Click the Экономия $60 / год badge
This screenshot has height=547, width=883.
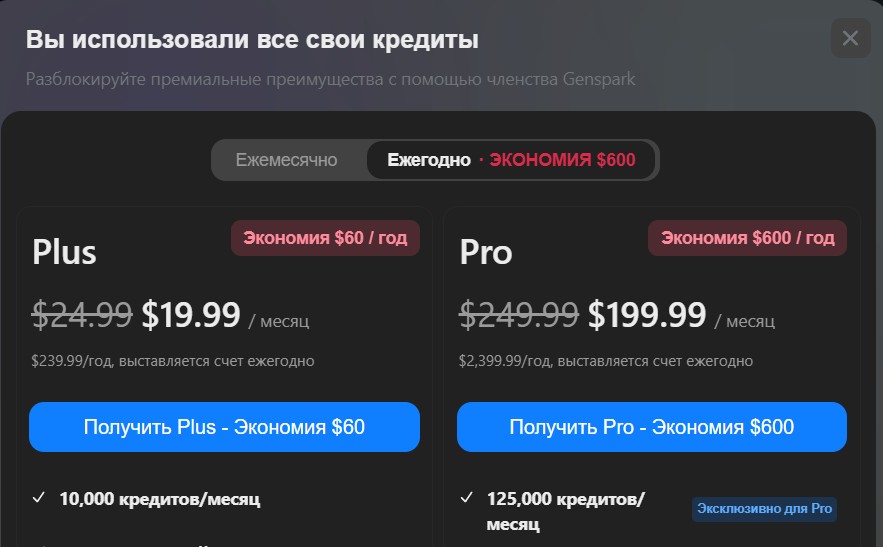325,238
